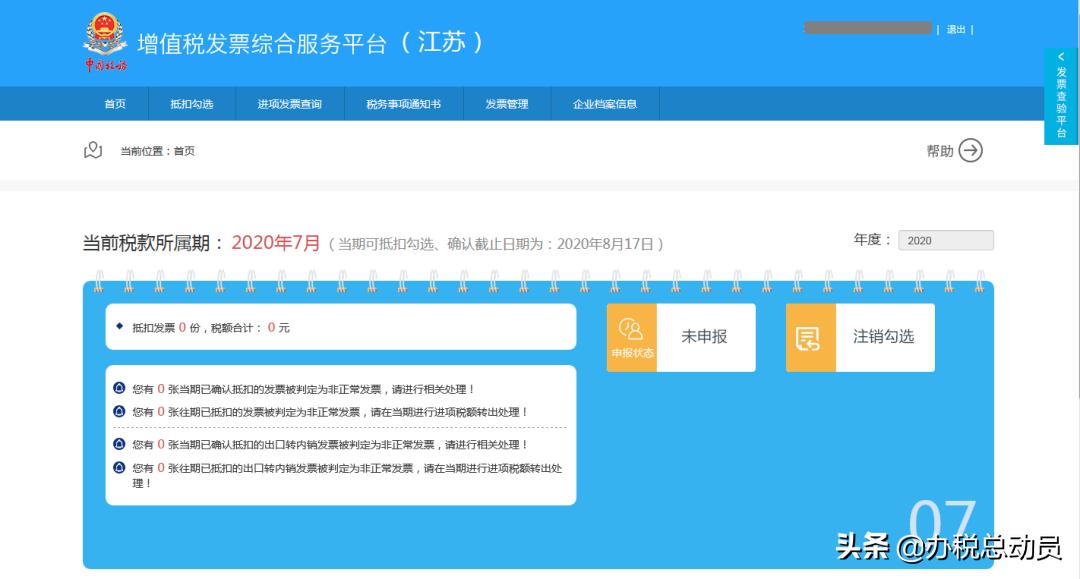Open the 企业档案信息 menu
Screen dimensions: 1080x579
click(x=604, y=103)
